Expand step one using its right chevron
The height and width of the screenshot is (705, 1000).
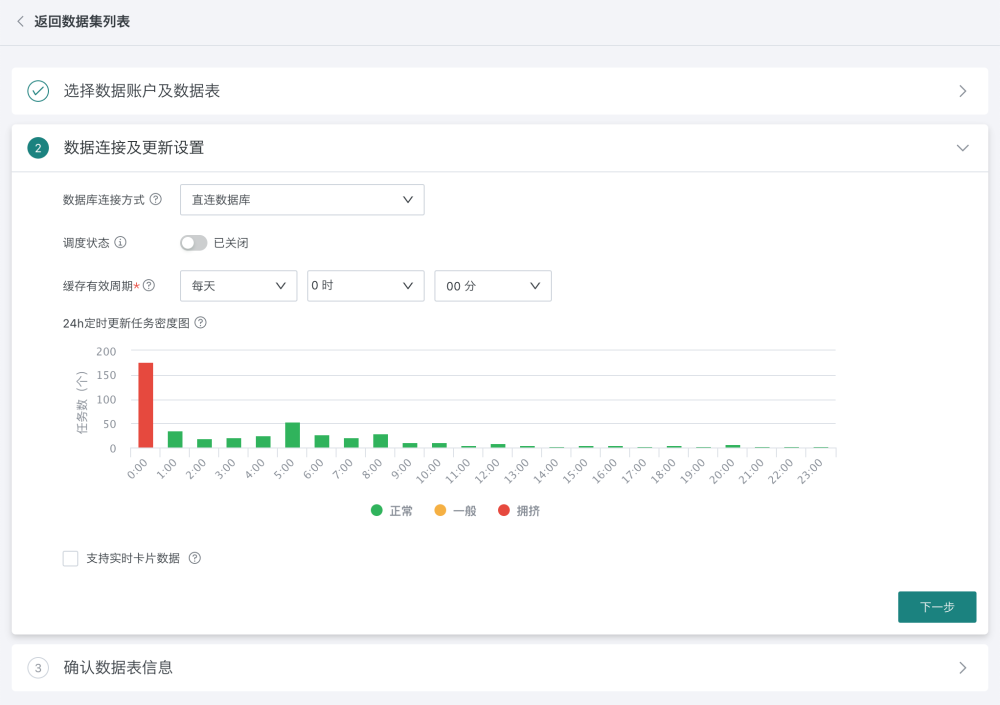963,91
